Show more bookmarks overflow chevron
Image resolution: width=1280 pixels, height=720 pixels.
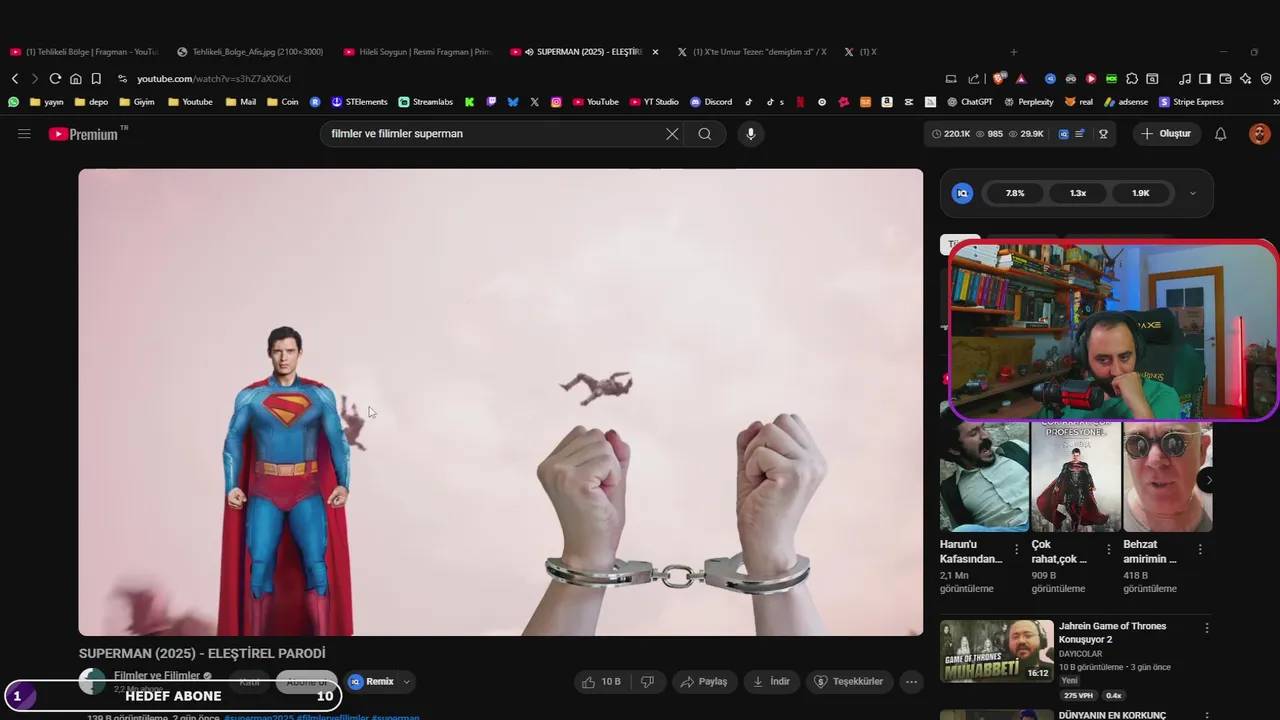coord(1275,102)
